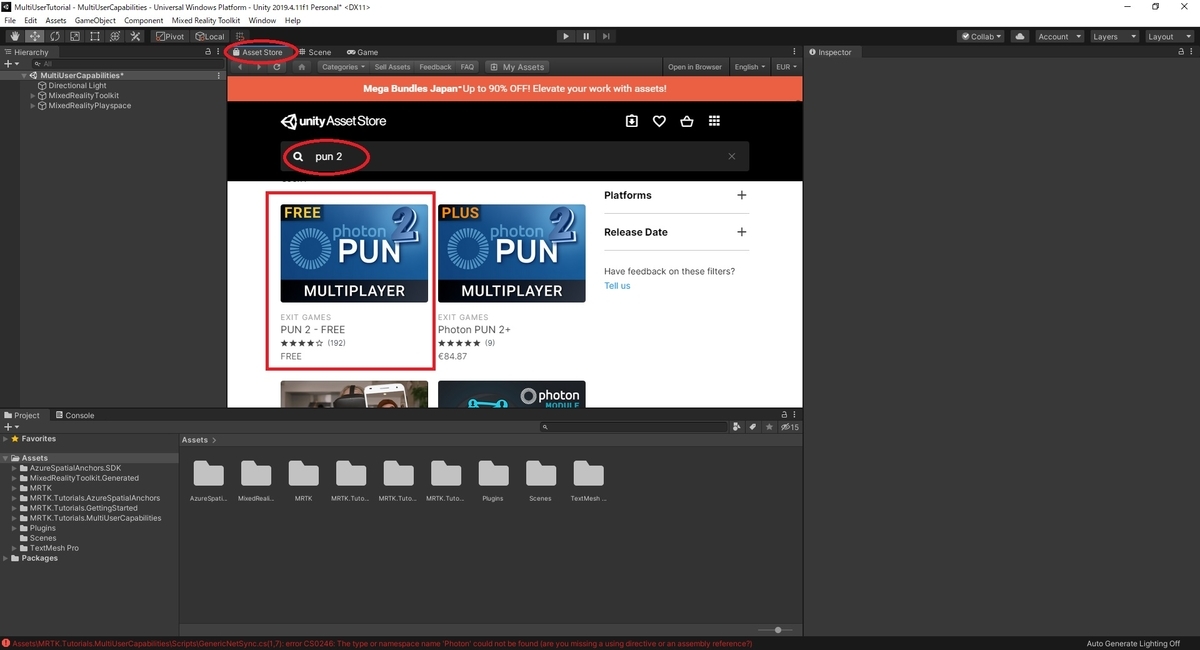This screenshot has height=650, width=1200.
Task: Open the Window menu
Action: point(262,20)
